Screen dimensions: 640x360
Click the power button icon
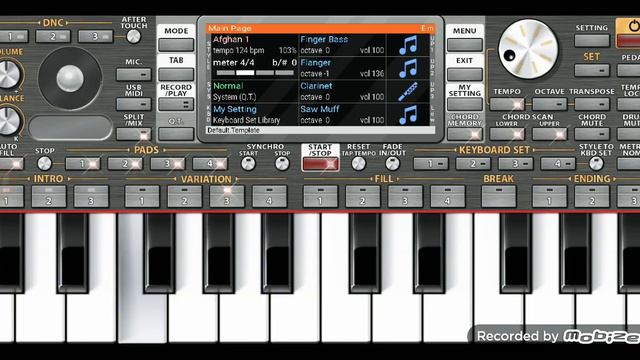point(633,27)
